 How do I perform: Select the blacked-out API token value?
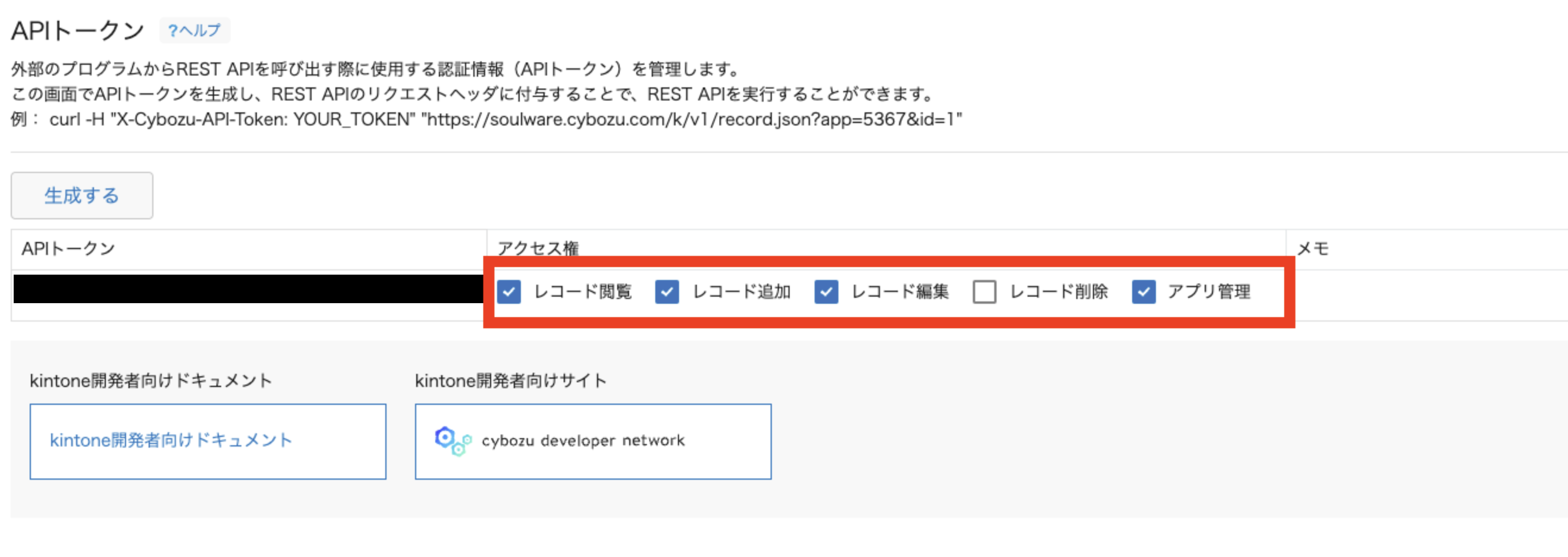click(x=243, y=289)
